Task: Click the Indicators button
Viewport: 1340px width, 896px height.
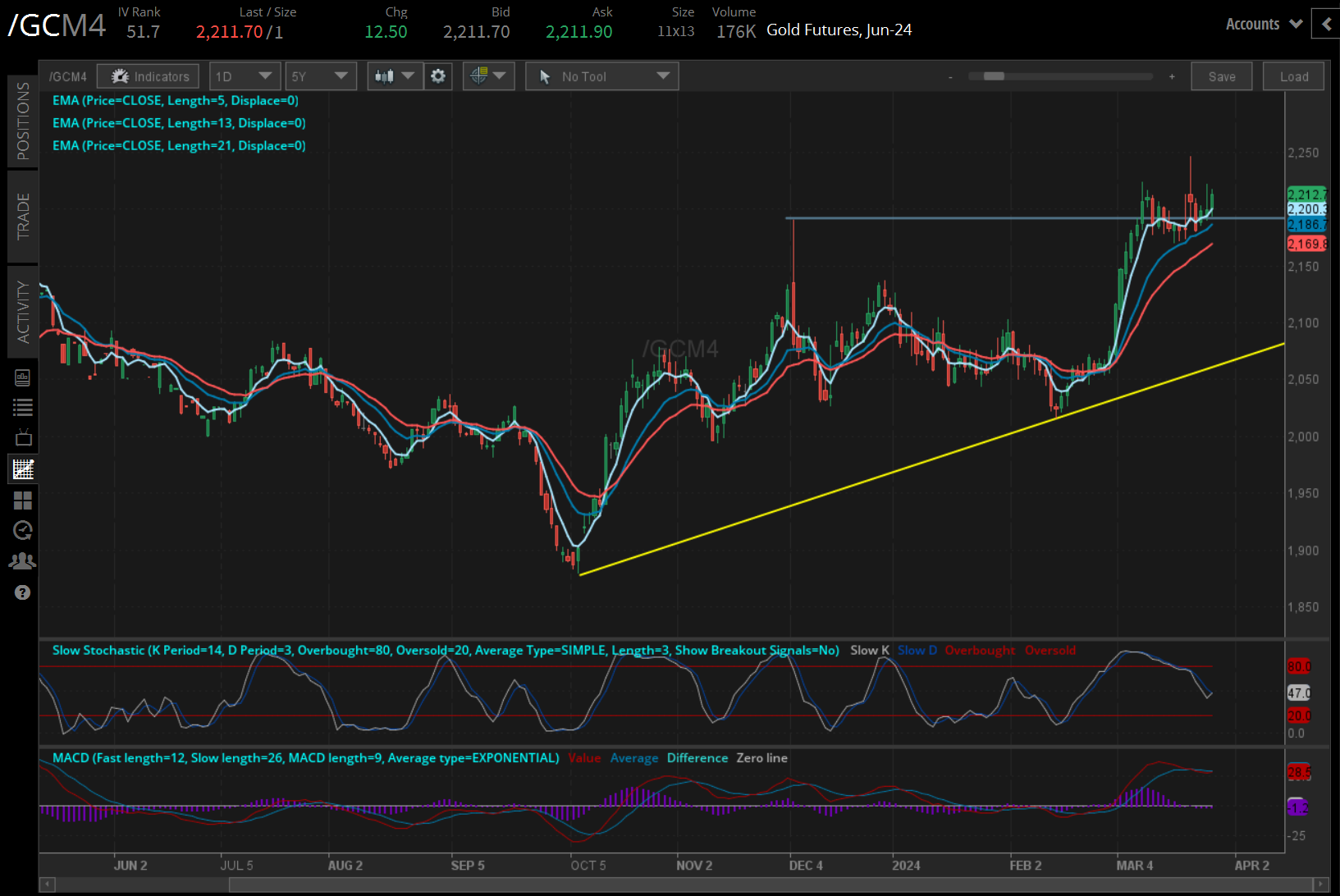Action: (x=149, y=76)
